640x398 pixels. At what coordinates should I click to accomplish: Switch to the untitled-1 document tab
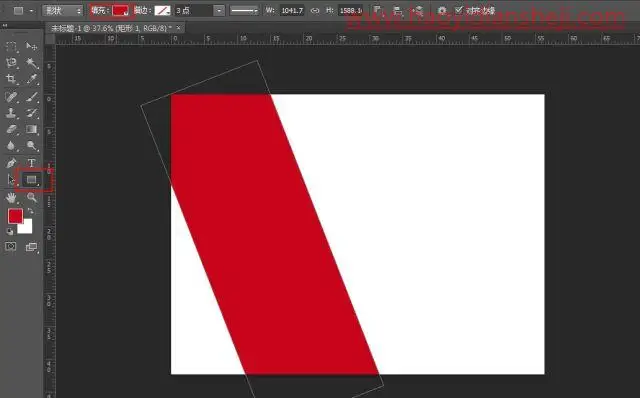coord(111,28)
